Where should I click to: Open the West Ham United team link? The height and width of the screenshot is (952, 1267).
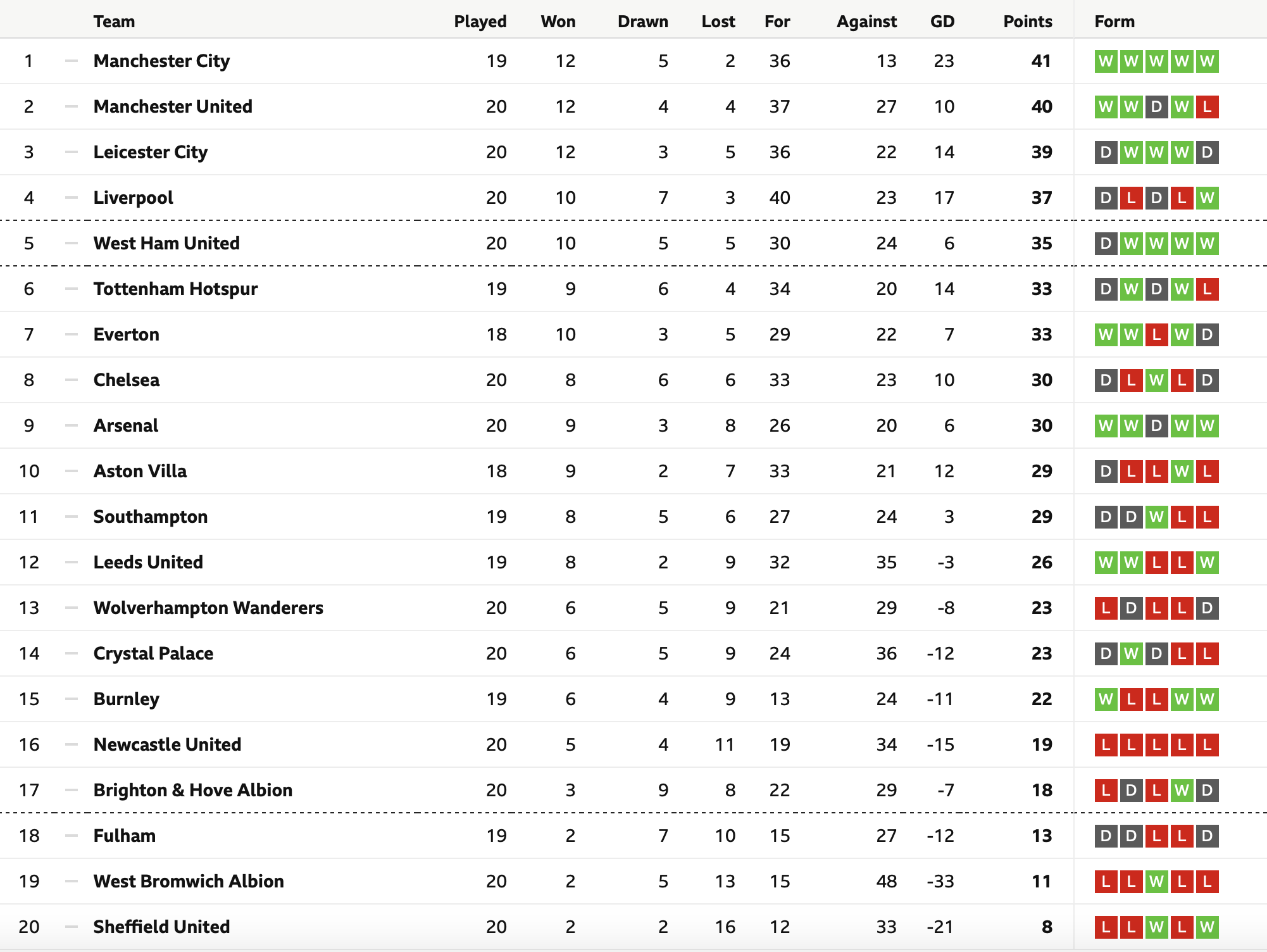[166, 243]
